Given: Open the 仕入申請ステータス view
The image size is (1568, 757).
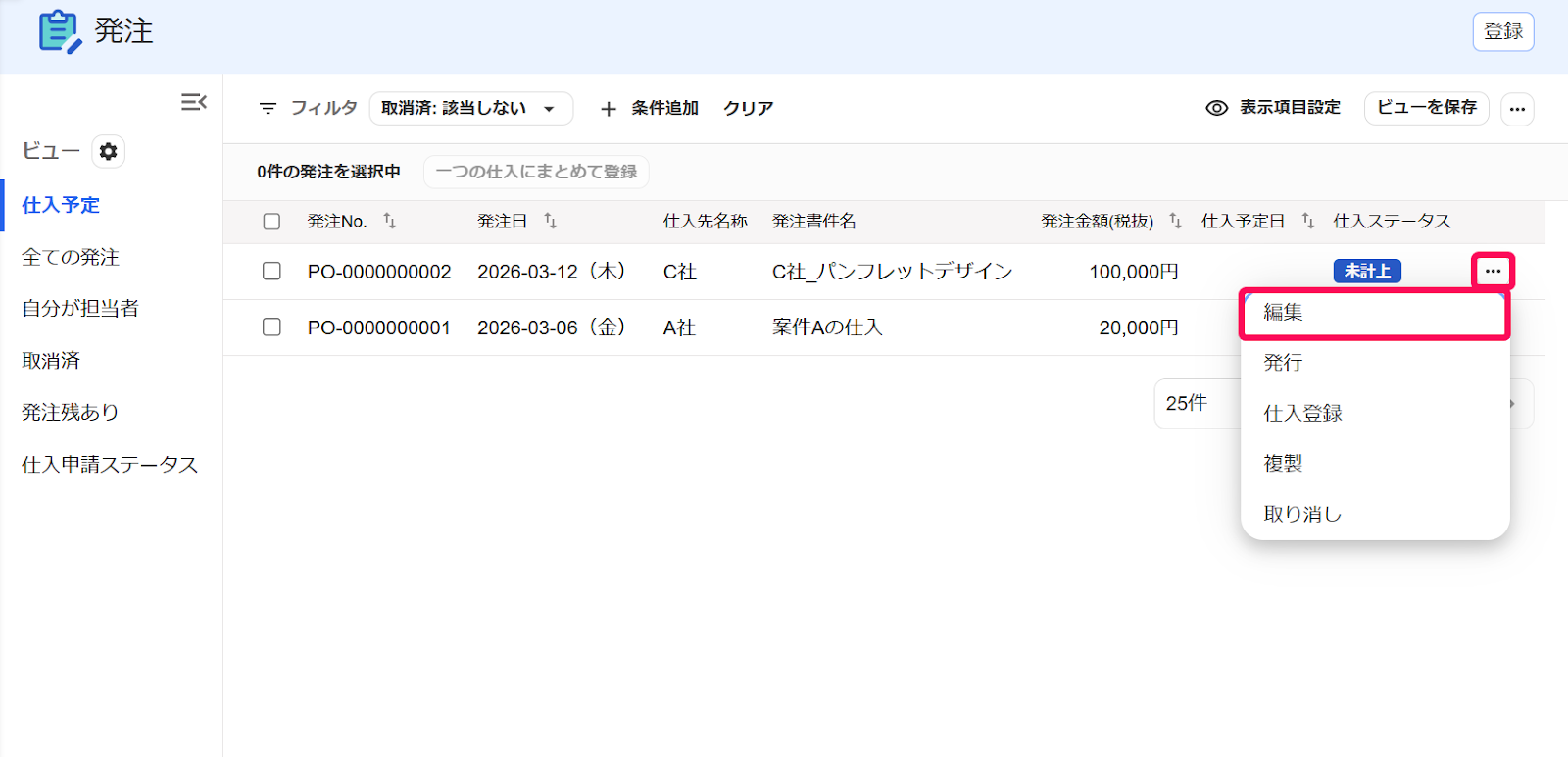Looking at the screenshot, I should tap(110, 464).
